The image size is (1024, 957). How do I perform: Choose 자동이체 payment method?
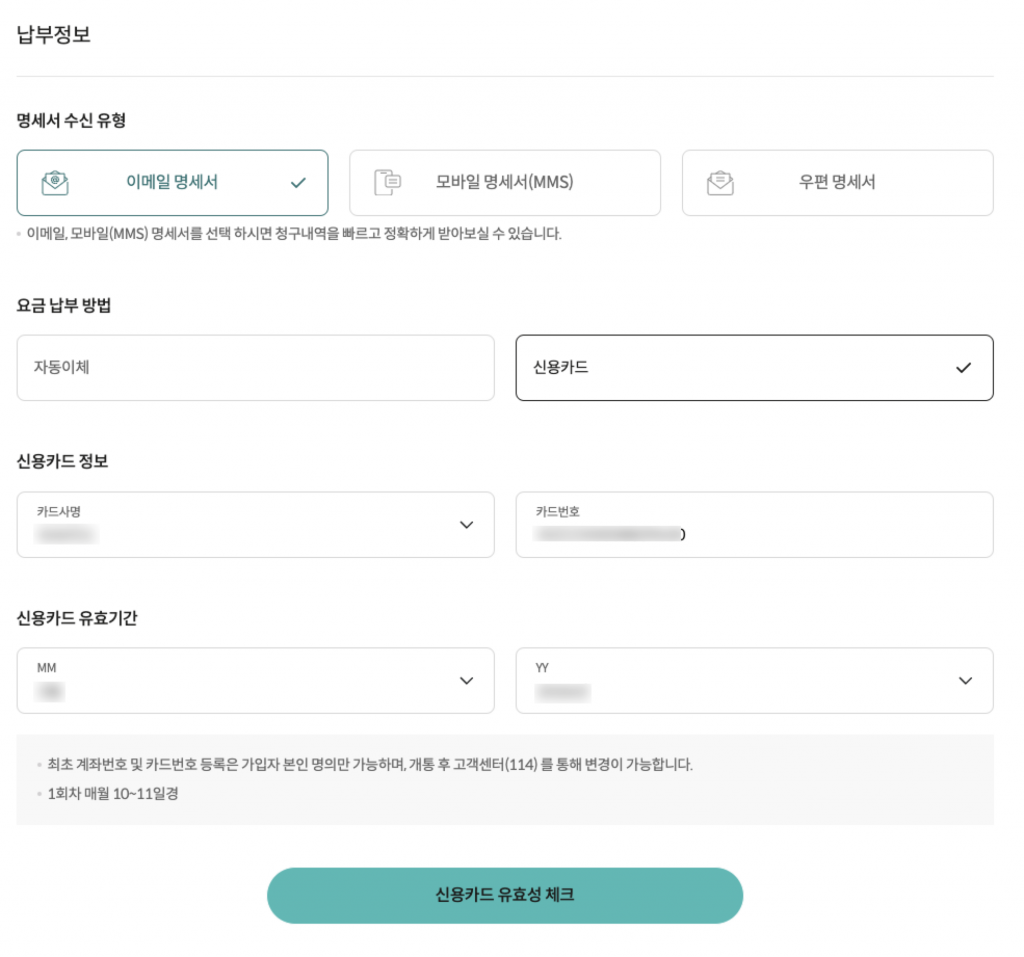255,368
